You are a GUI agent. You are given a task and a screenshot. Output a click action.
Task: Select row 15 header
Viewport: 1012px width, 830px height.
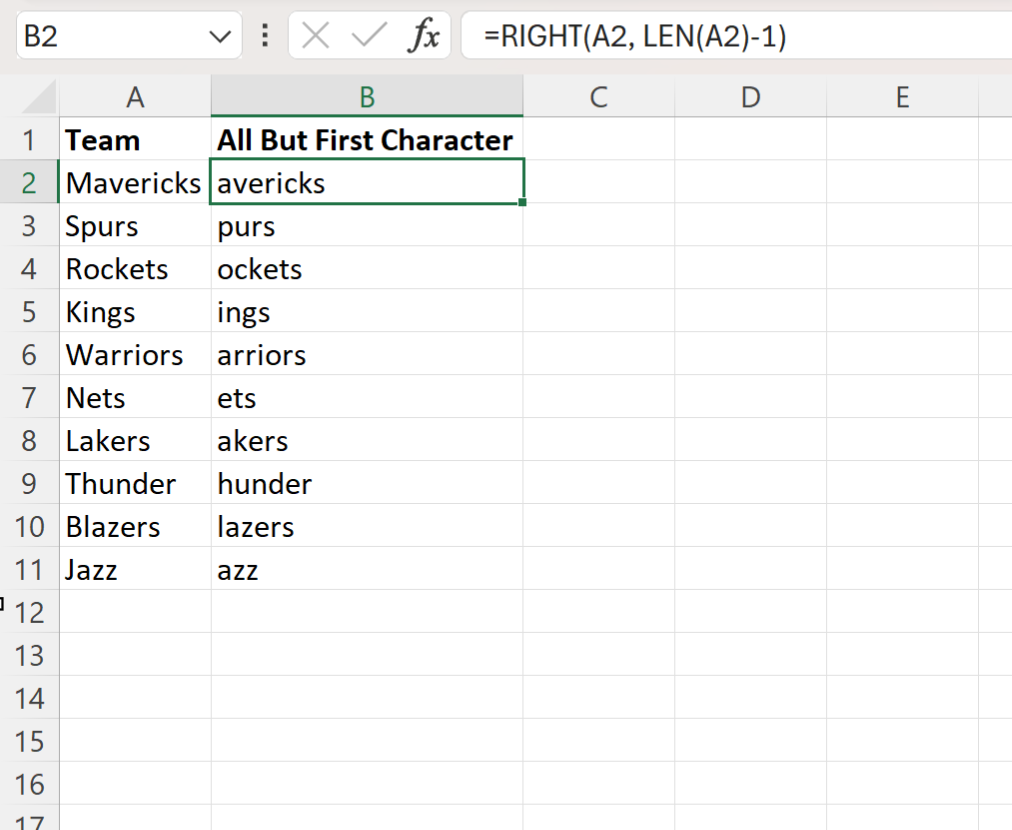[x=29, y=741]
